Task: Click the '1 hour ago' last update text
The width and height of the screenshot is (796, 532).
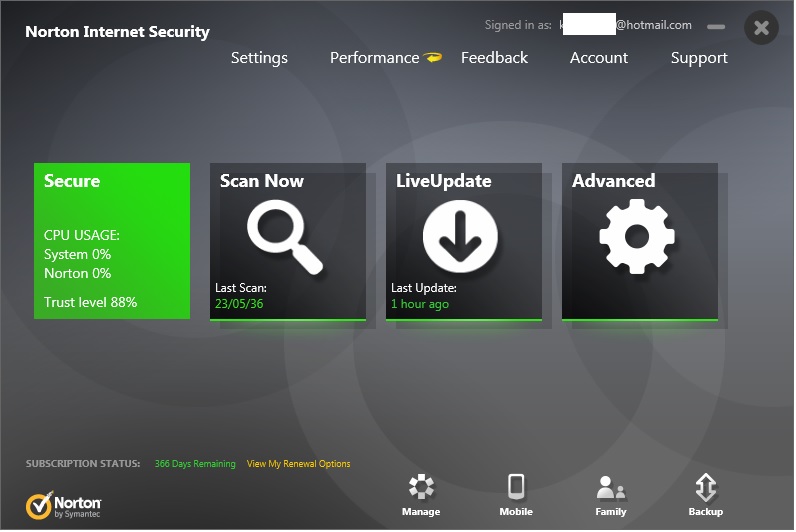Action: click(420, 304)
